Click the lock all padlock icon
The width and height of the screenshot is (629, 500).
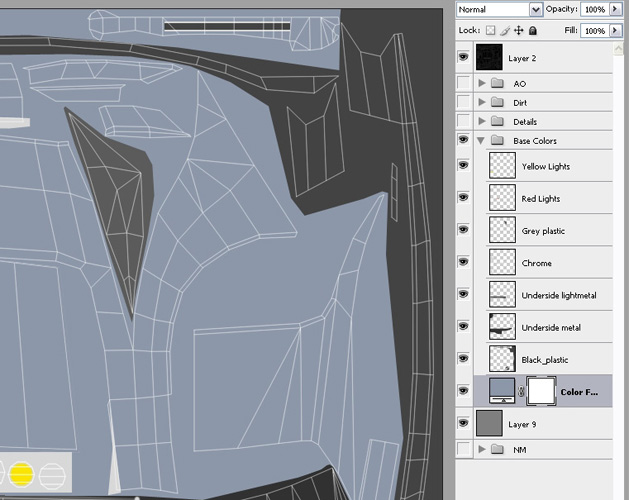pyautogui.click(x=533, y=31)
